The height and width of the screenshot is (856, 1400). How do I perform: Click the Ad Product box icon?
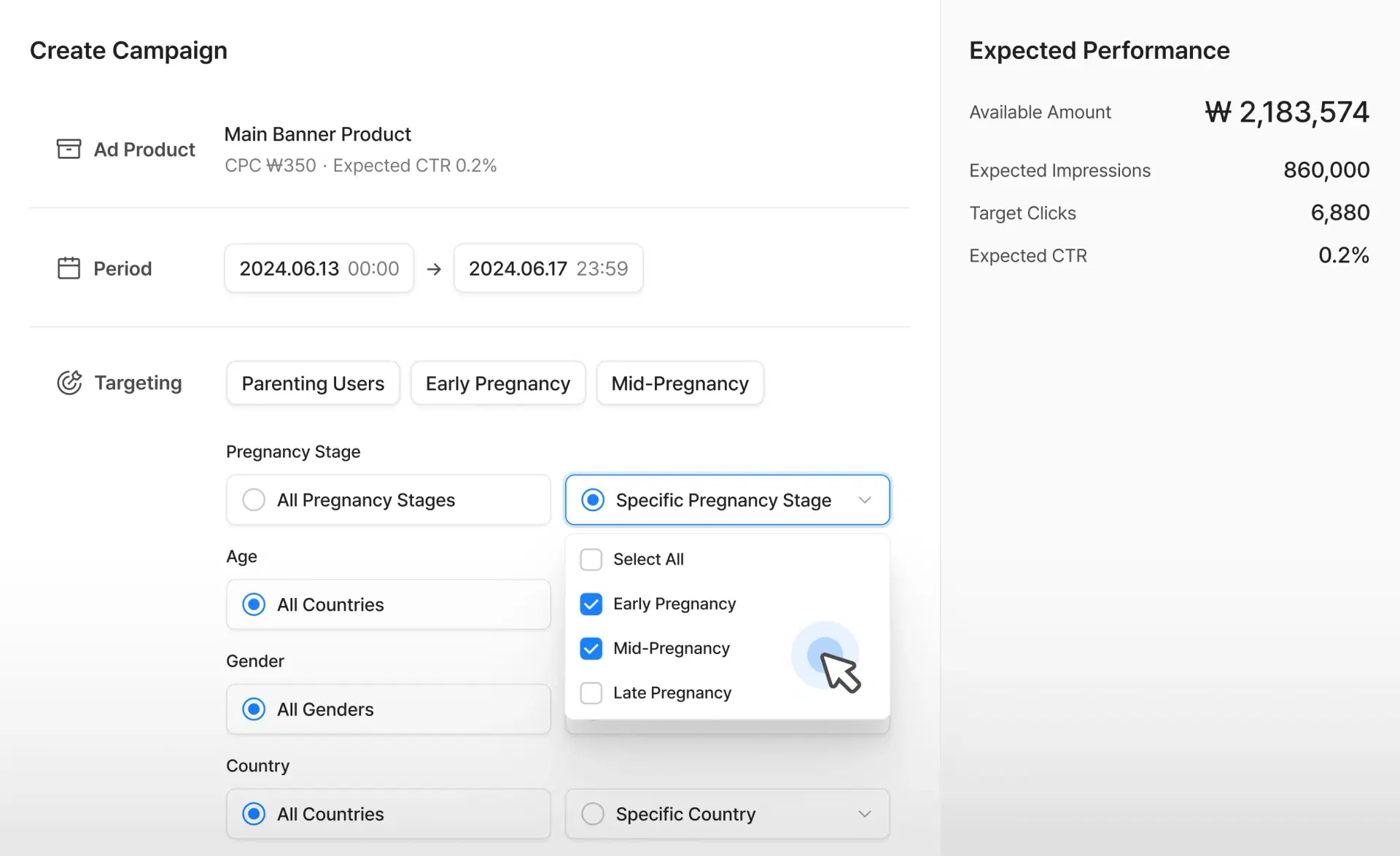(x=69, y=149)
